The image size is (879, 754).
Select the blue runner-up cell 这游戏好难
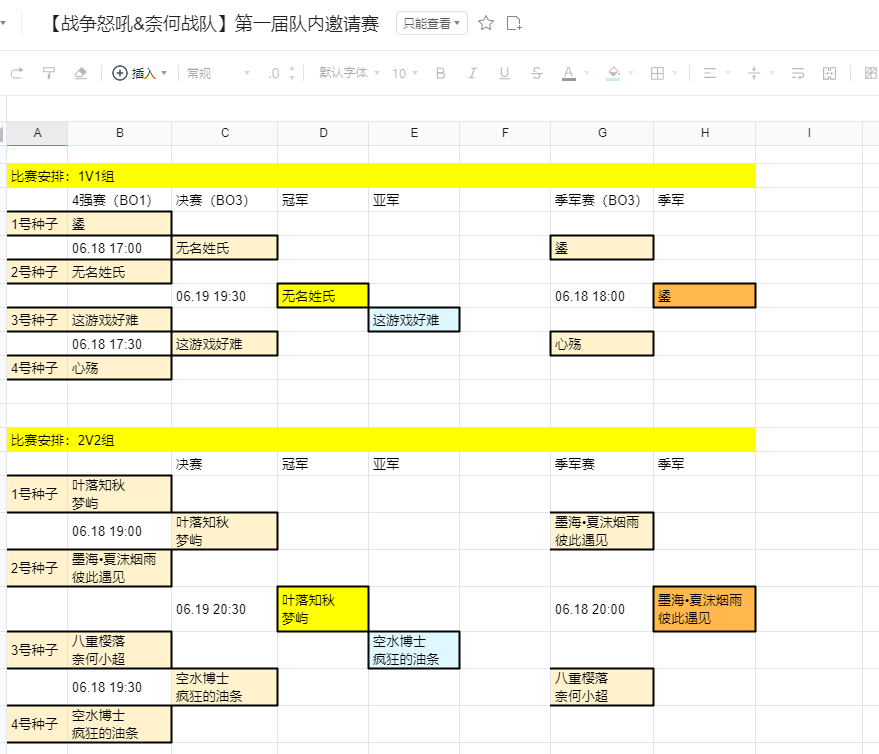pos(414,320)
